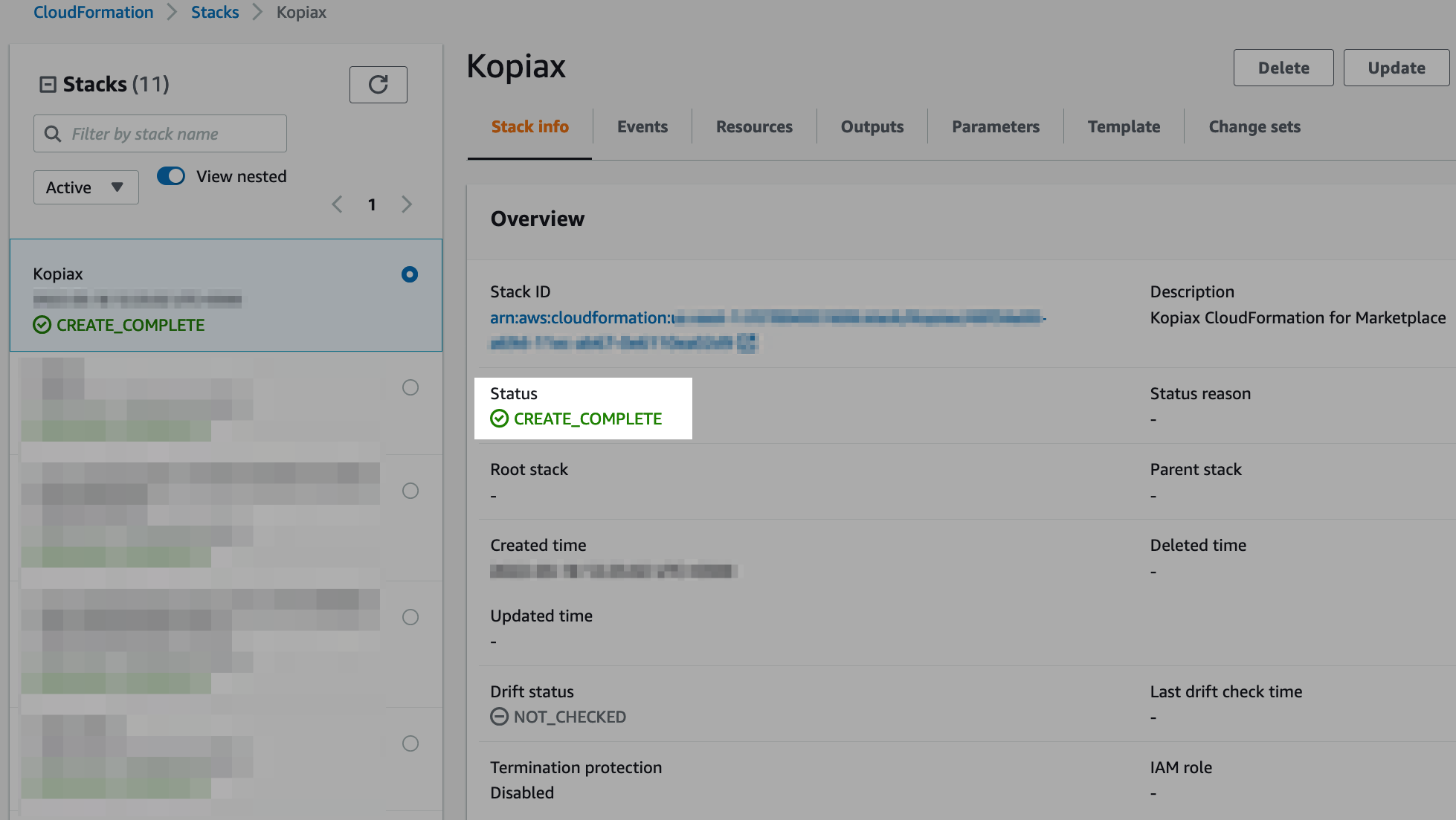Click the external link icon after Stack ID

(747, 343)
